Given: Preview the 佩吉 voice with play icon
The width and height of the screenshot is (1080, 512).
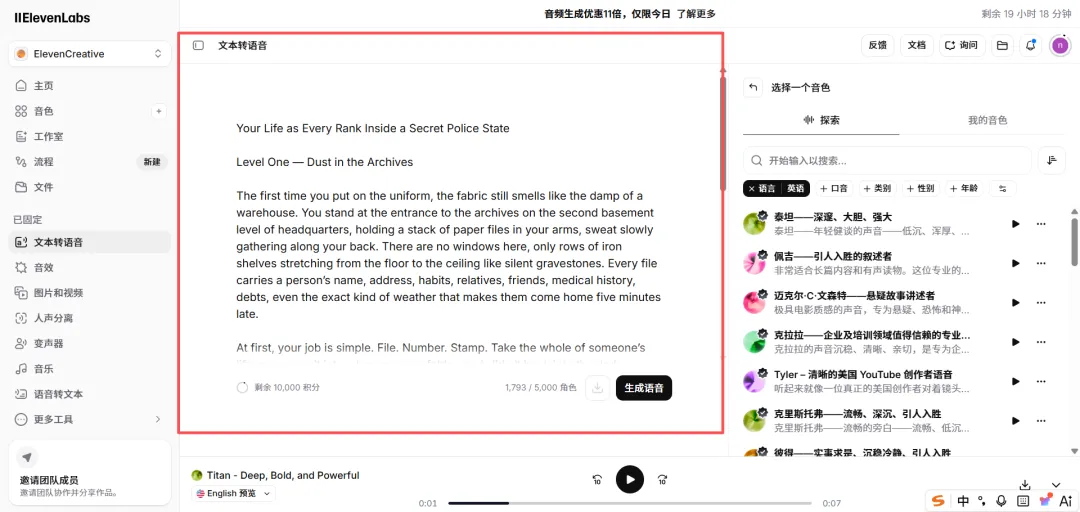Looking at the screenshot, I should pyautogui.click(x=1015, y=263).
